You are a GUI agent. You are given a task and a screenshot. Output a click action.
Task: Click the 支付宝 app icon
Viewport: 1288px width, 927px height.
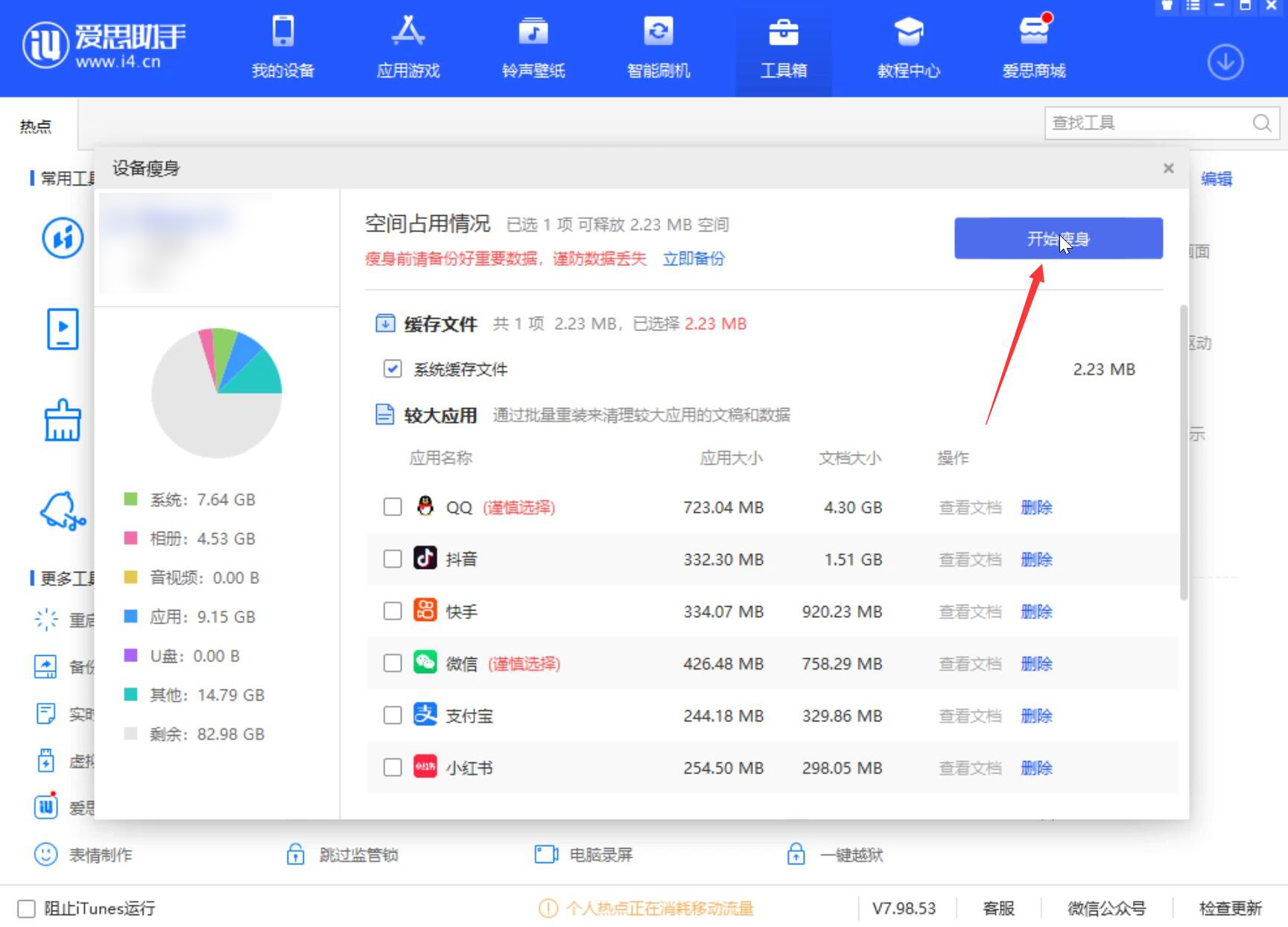[425, 714]
